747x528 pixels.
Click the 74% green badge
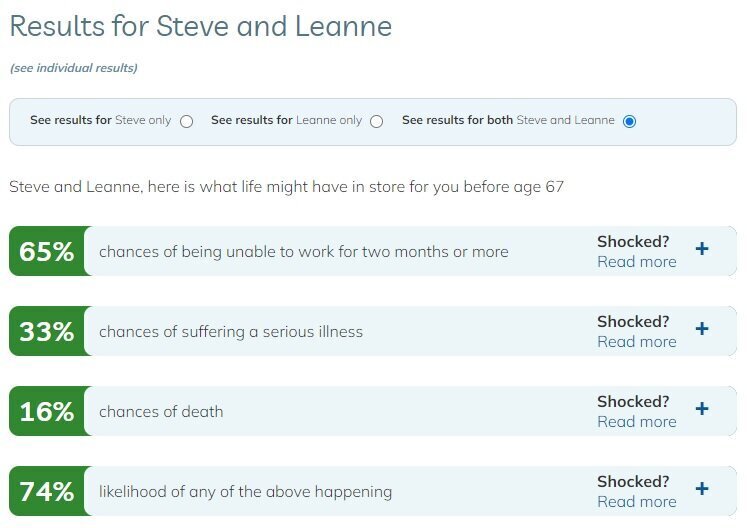point(47,491)
